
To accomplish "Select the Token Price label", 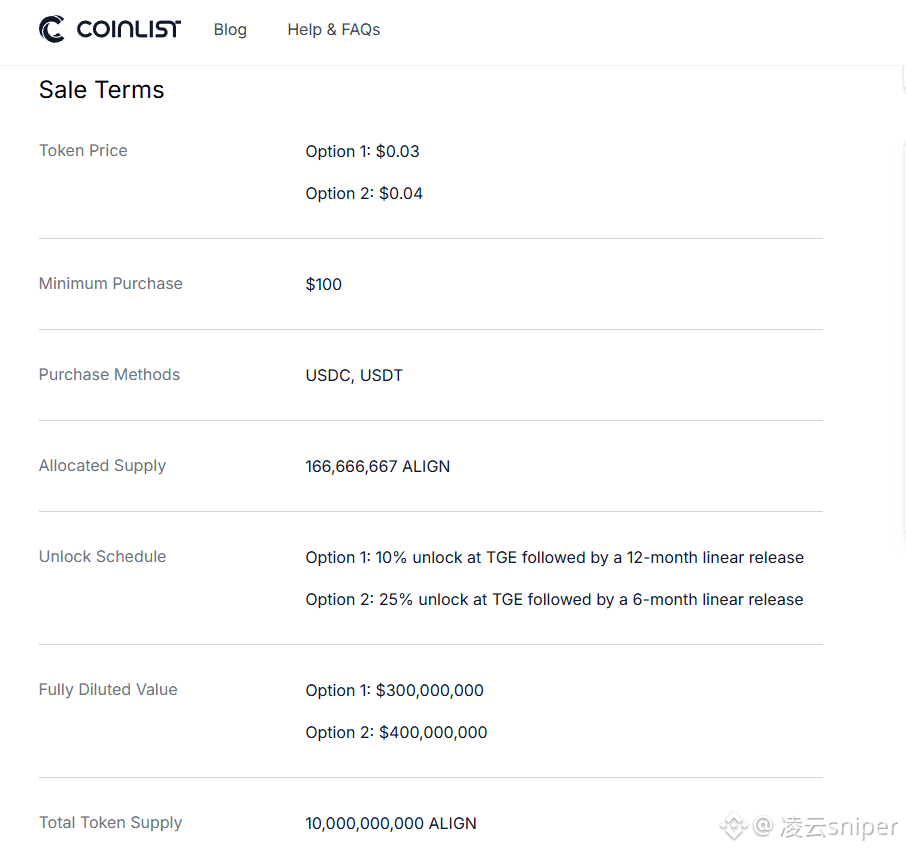I will pos(83,151).
